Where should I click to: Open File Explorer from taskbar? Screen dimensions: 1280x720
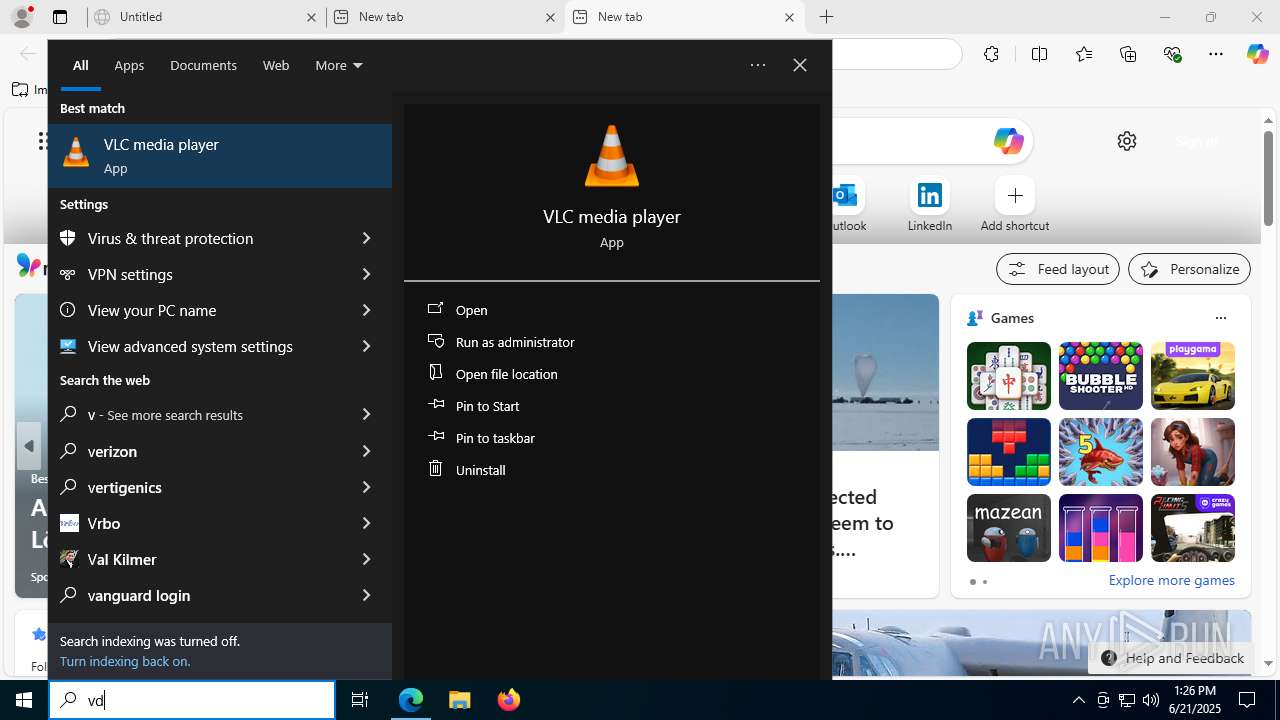point(460,700)
